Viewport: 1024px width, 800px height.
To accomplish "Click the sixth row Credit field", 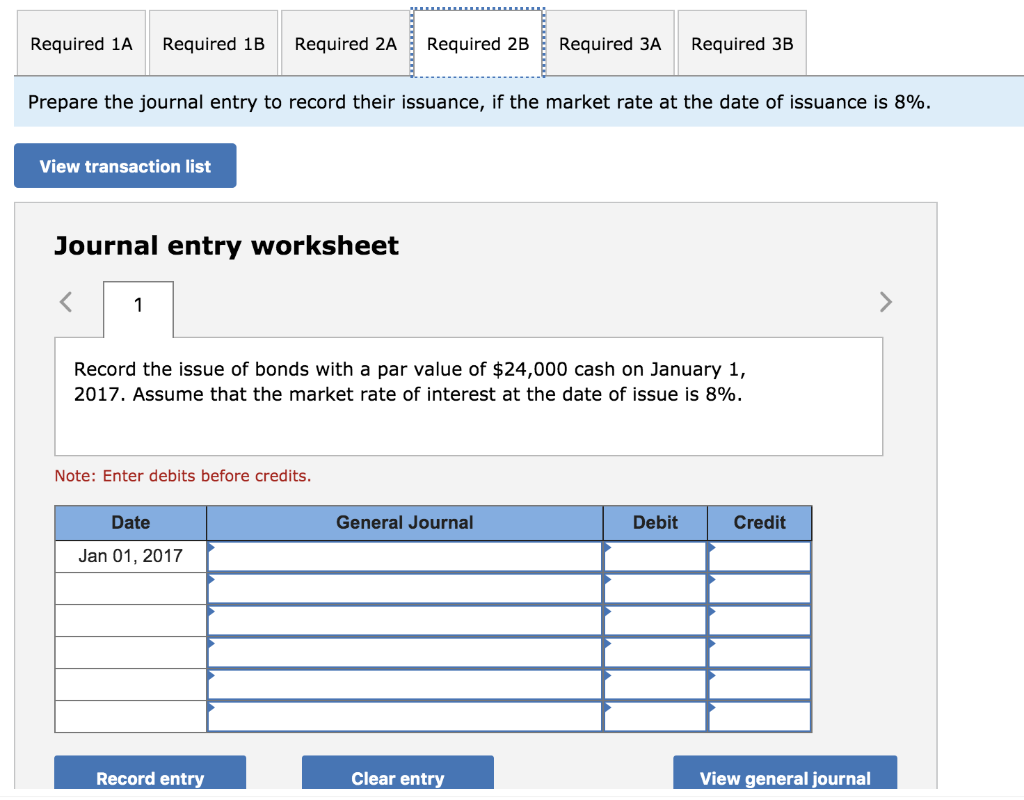I will [x=760, y=716].
